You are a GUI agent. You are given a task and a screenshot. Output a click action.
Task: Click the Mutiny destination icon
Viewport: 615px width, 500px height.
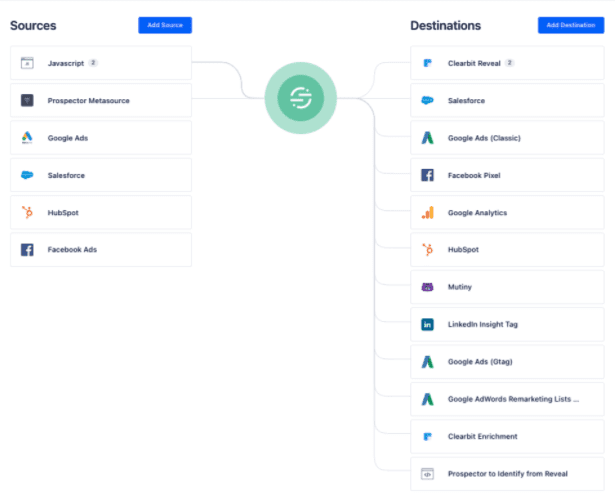point(428,287)
